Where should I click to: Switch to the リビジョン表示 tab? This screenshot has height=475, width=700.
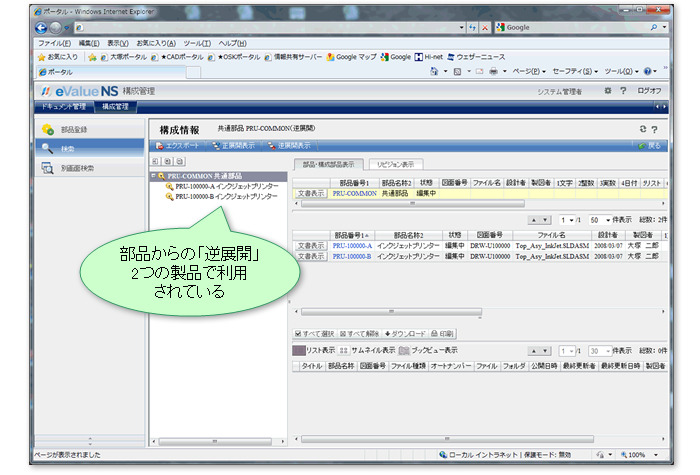tap(397, 164)
